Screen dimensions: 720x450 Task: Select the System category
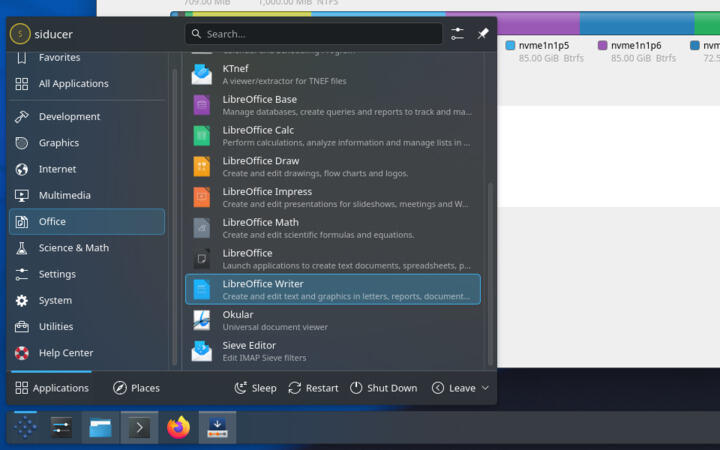tap(87, 300)
